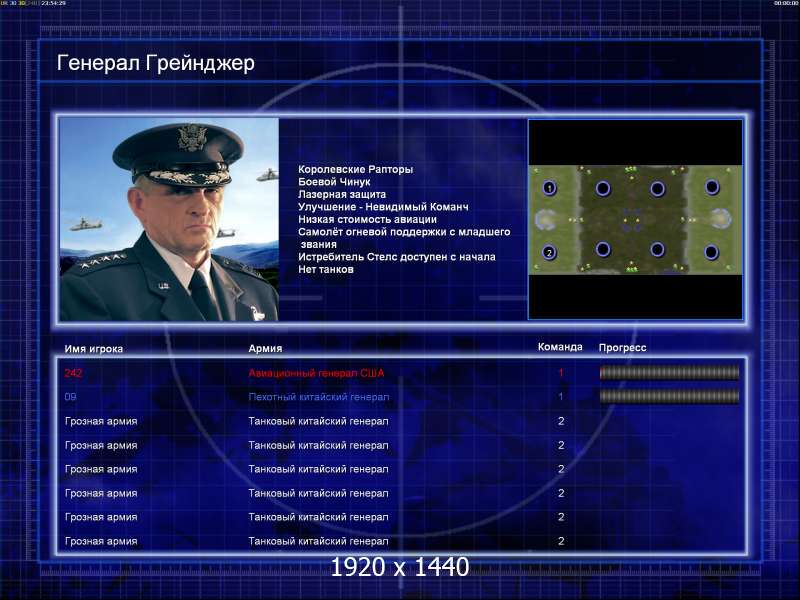Click 'Авиационный генерал США' army entry

click(x=316, y=373)
